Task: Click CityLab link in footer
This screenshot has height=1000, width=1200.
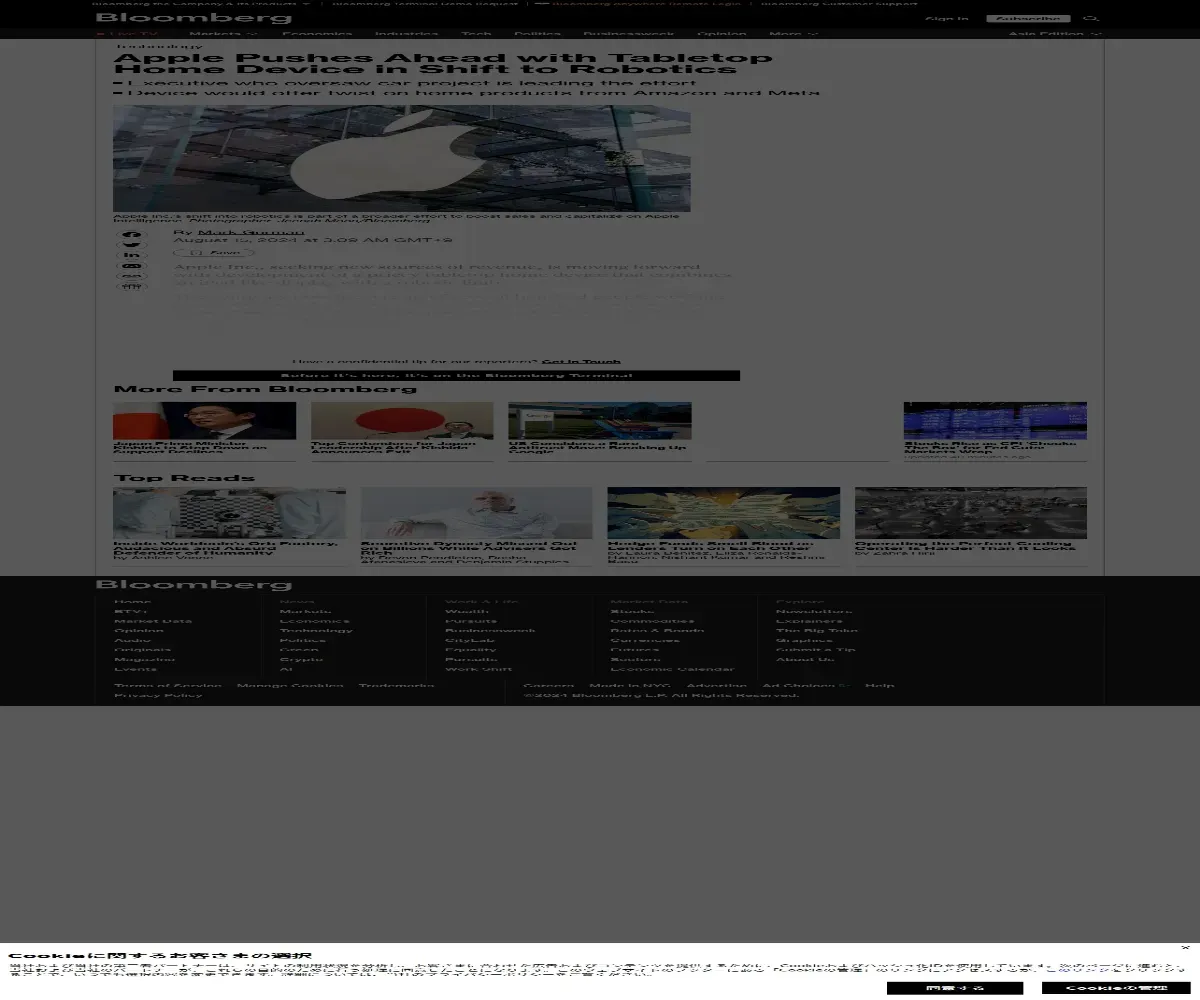Action: [x=470, y=641]
